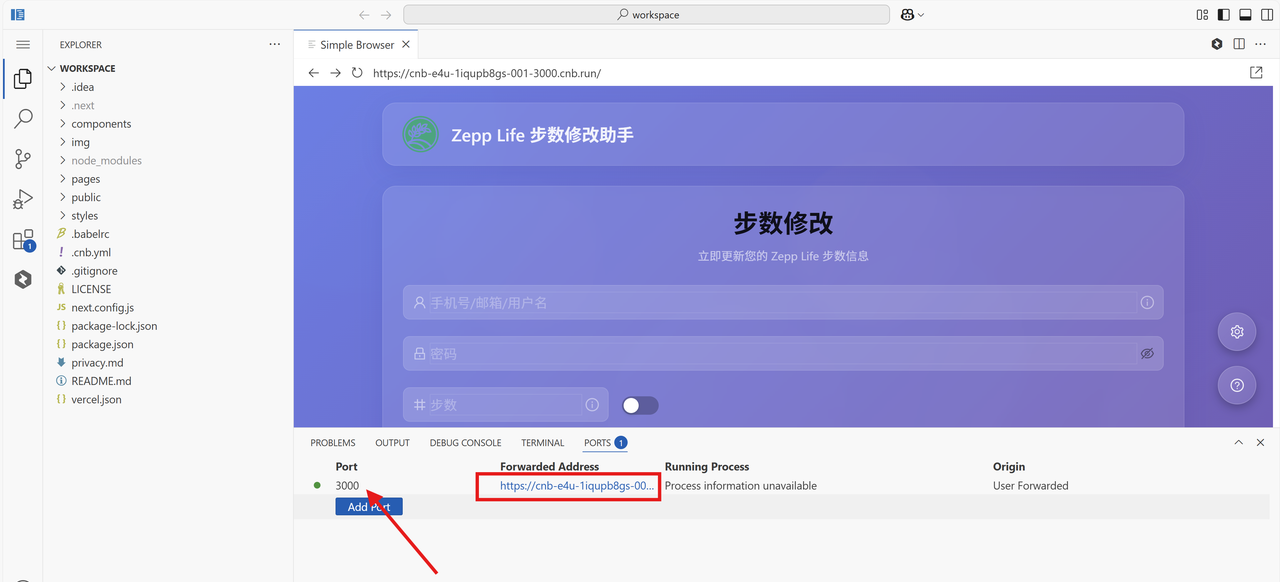Click the Simple Browser URL field
Screen dimensions: 1280x582
coord(806,73)
